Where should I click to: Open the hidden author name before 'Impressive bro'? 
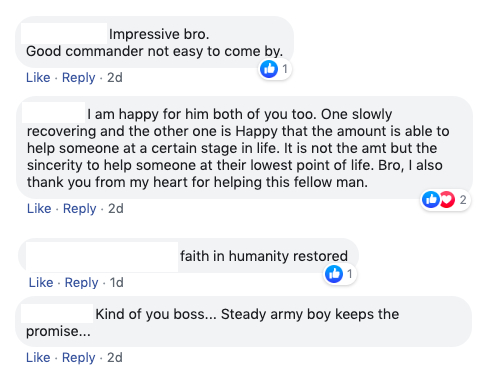[x=64, y=33]
